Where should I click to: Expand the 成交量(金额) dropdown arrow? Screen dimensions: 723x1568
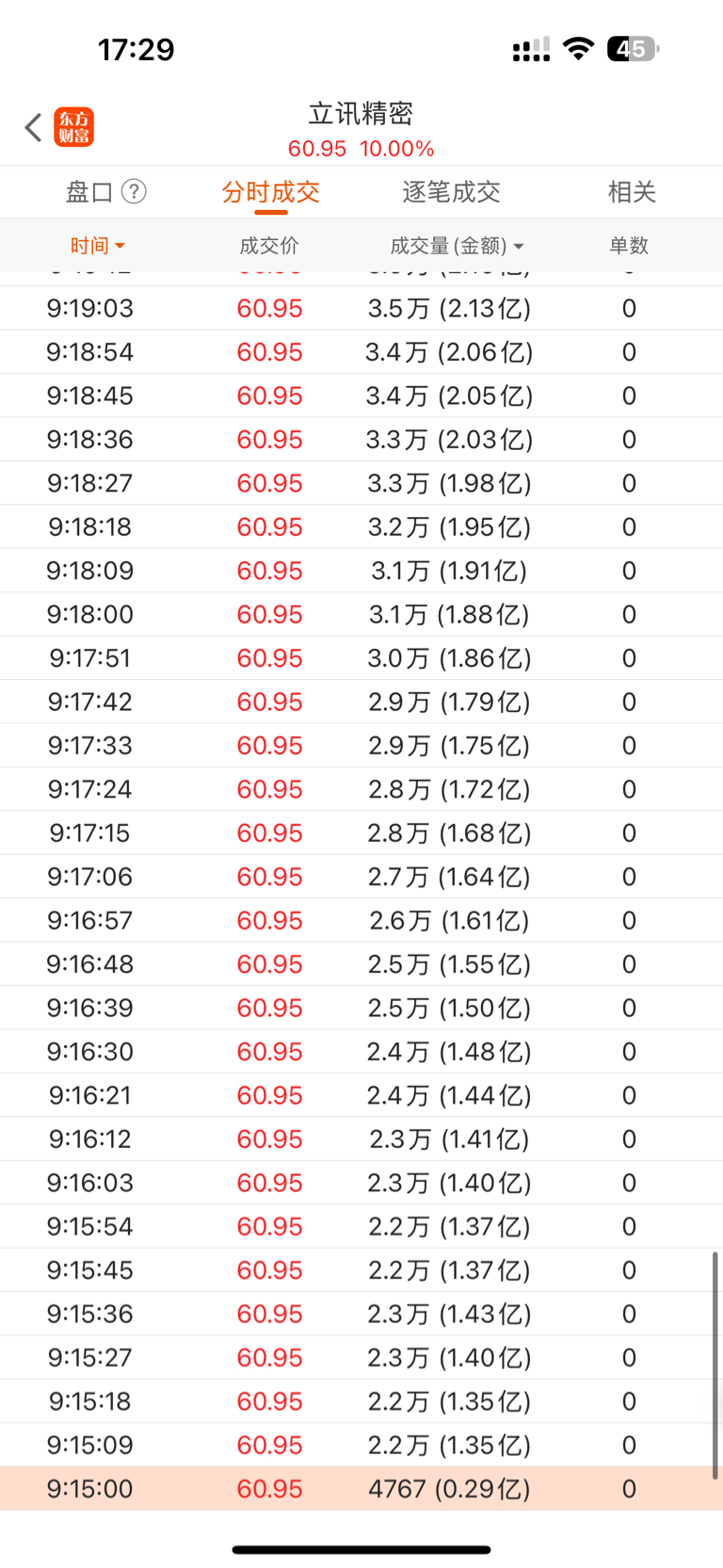519,247
